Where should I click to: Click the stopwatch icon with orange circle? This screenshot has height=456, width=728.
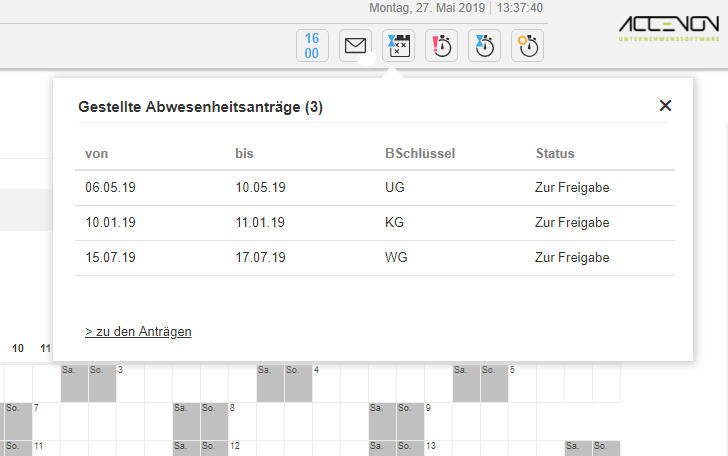(x=527, y=46)
